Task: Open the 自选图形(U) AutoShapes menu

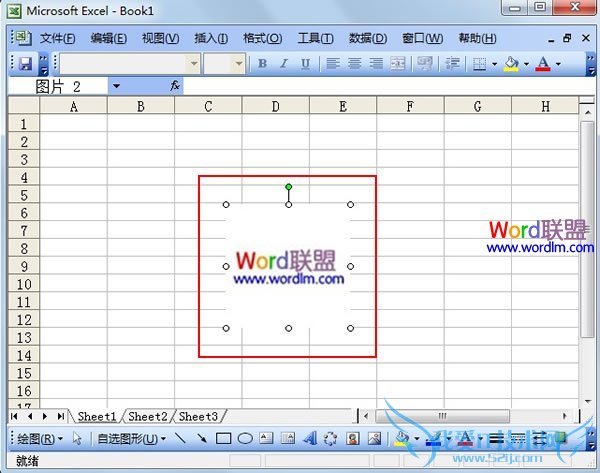Action: coord(132,439)
